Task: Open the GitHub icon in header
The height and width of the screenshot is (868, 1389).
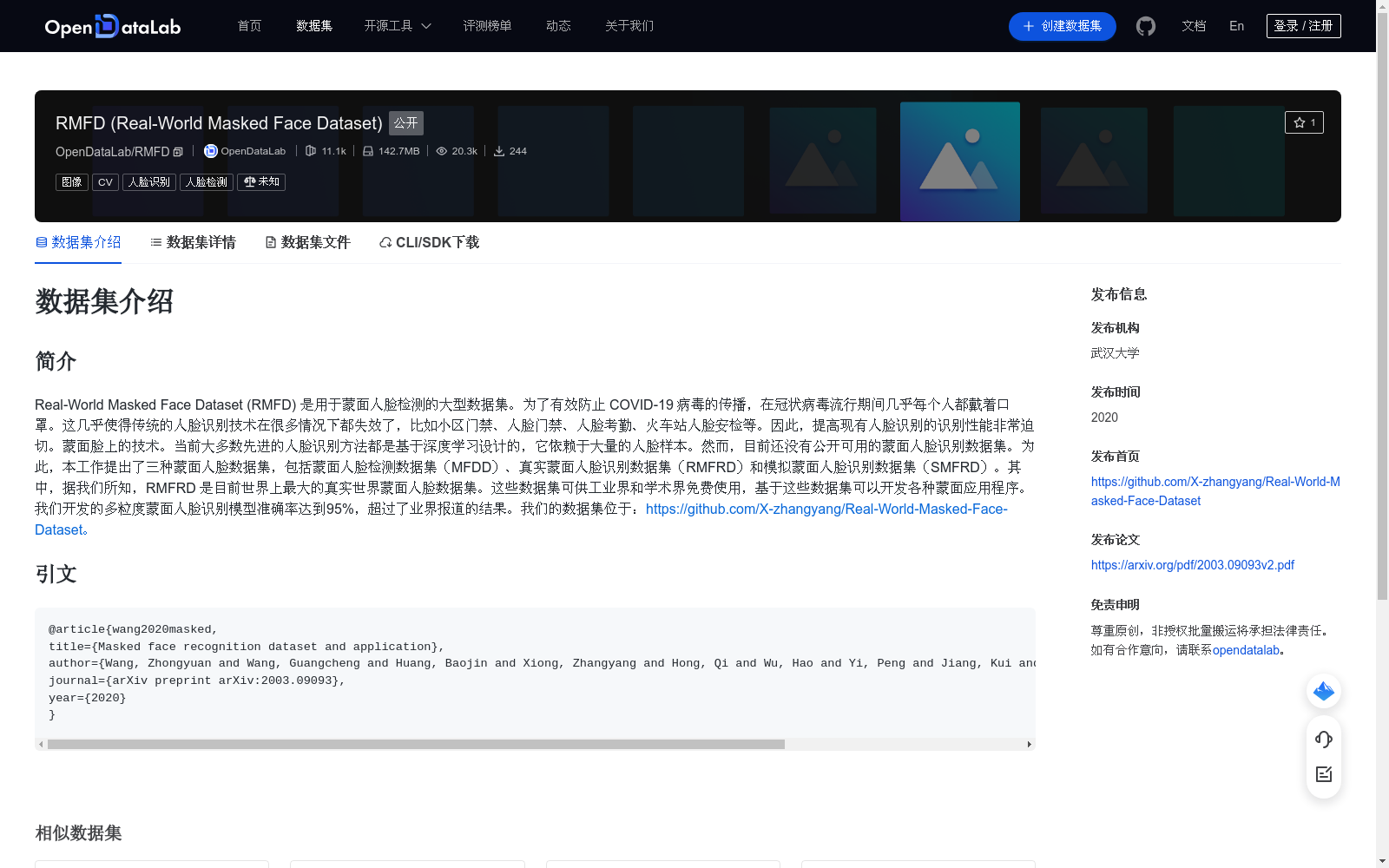Action: click(x=1146, y=26)
